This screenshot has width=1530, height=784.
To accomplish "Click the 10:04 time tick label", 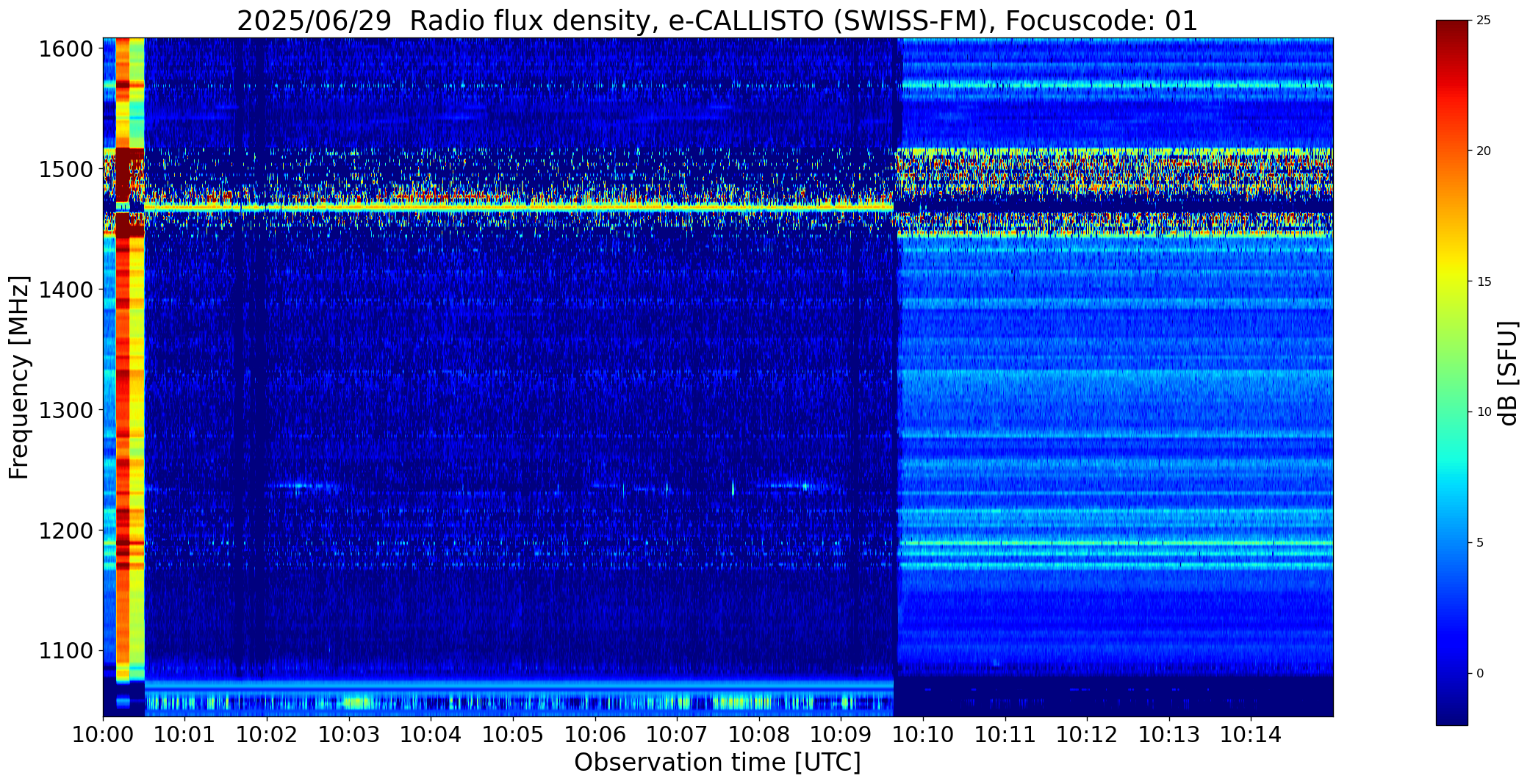I will click(431, 735).
